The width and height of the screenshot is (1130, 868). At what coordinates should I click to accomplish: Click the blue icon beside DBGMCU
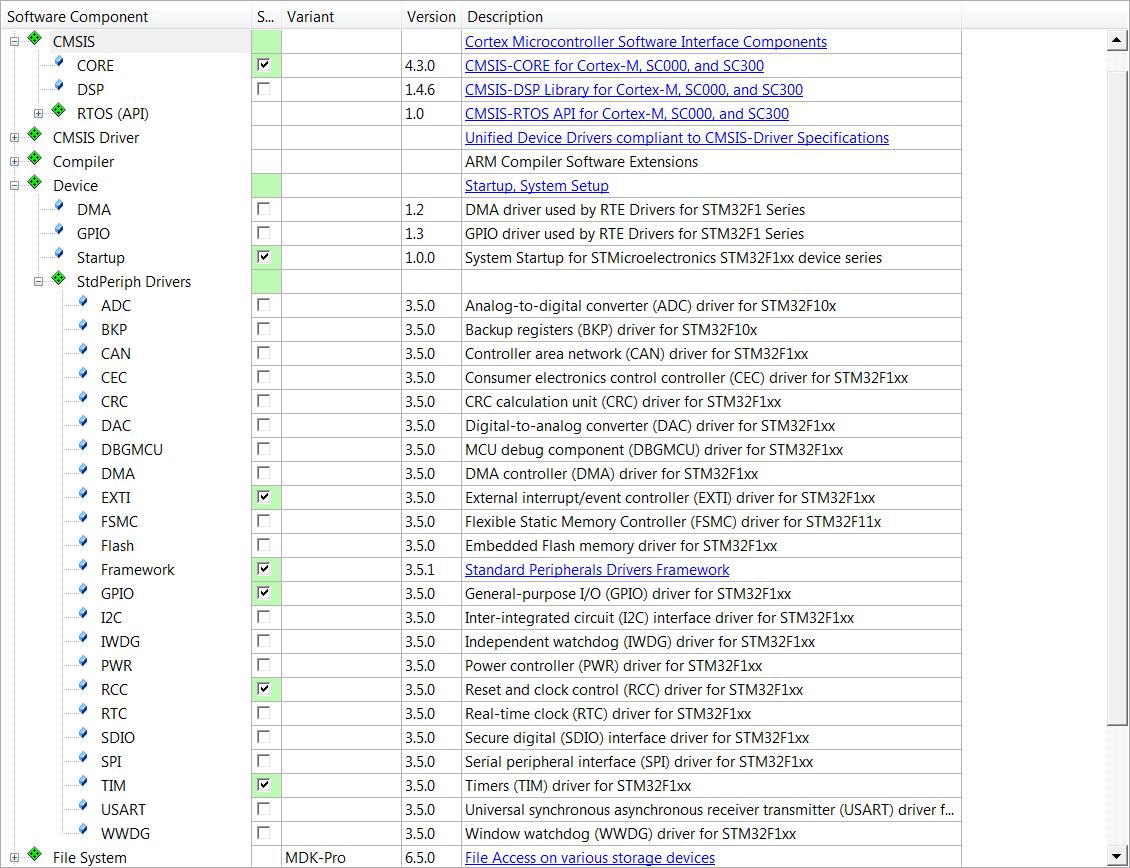click(84, 446)
